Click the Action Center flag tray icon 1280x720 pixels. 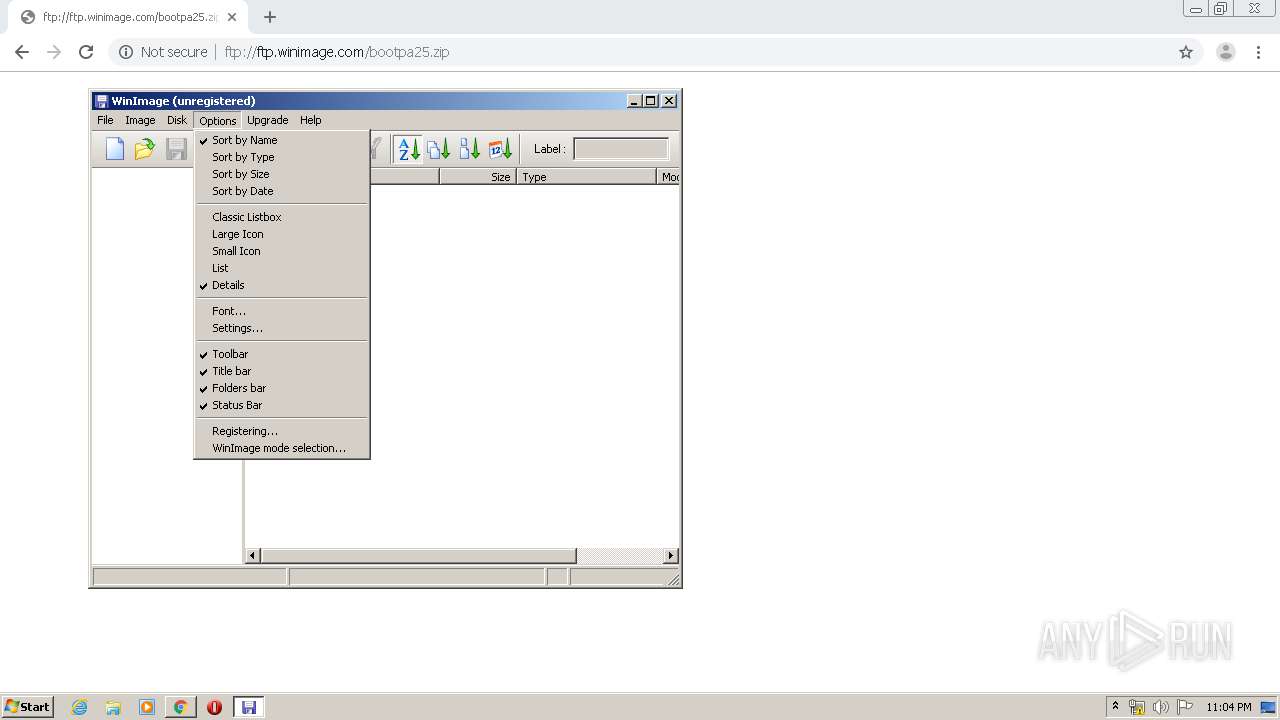coord(1184,707)
